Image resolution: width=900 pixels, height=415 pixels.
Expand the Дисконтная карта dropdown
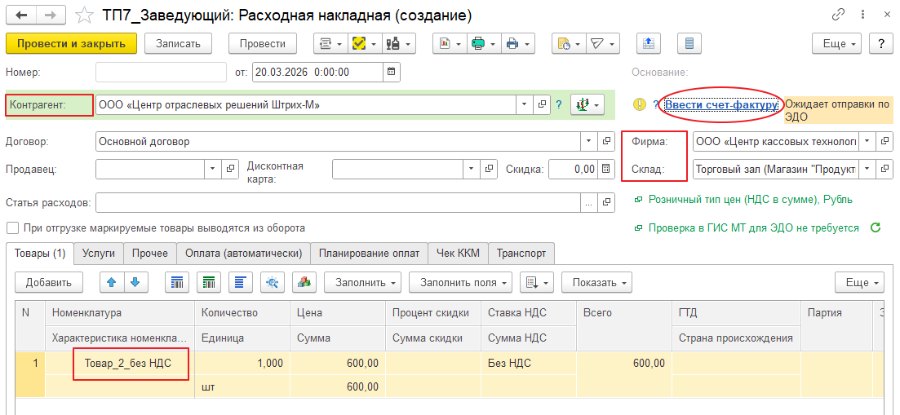coord(472,169)
